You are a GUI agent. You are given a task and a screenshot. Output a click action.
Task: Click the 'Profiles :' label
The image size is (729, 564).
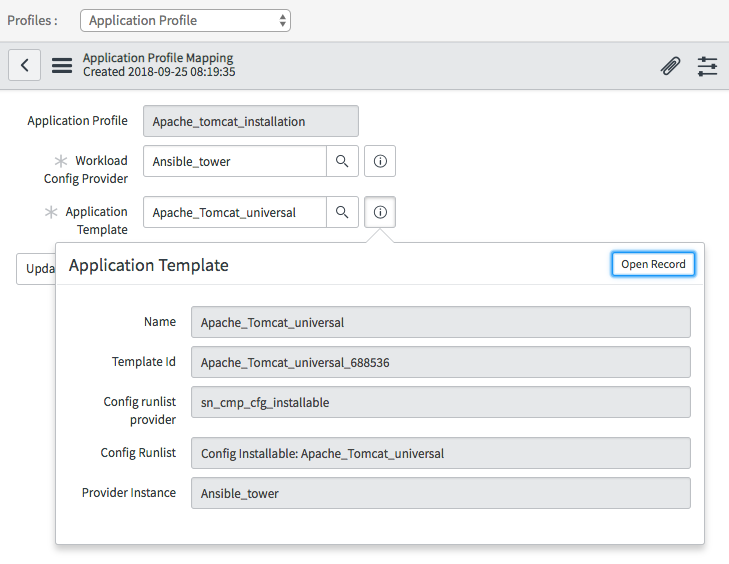(33, 20)
